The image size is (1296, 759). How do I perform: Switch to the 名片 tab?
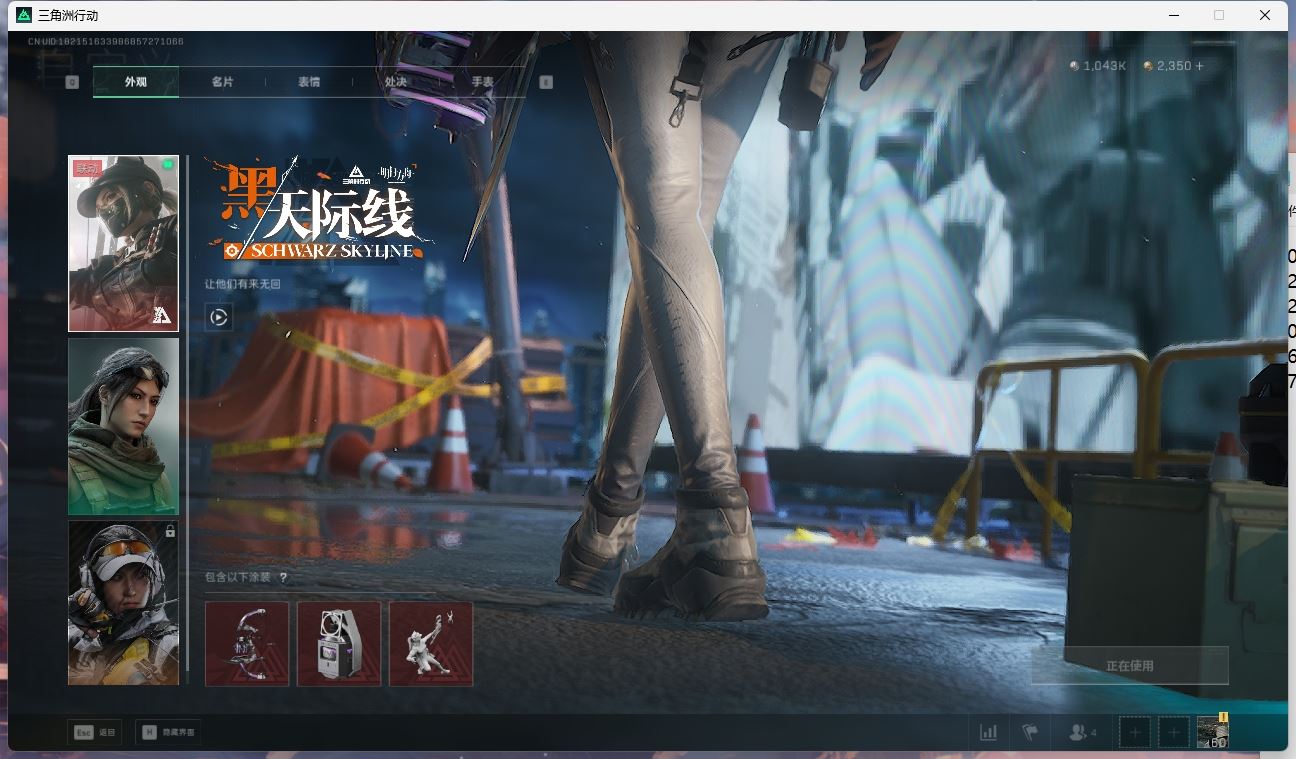[223, 82]
